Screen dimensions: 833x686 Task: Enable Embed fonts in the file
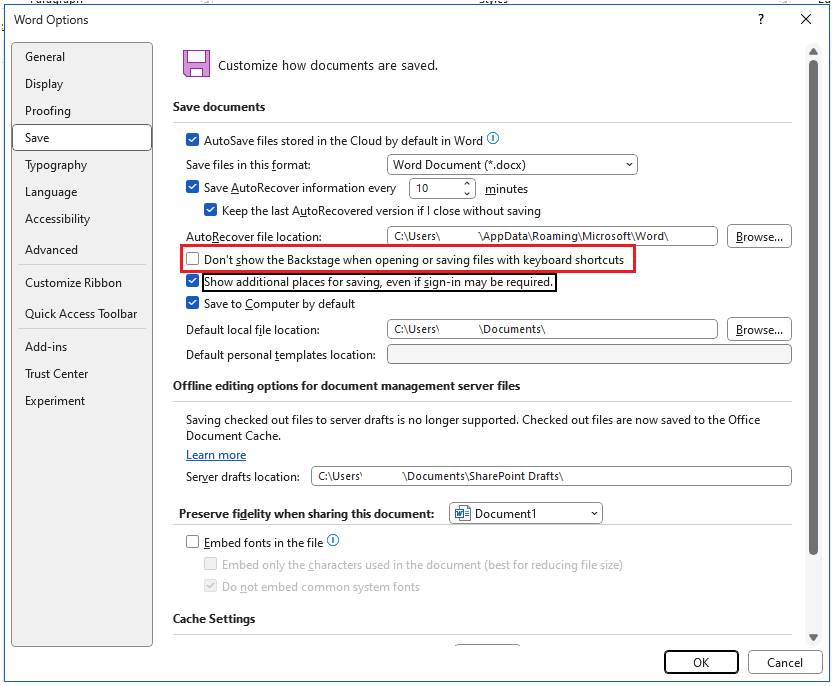(x=192, y=542)
